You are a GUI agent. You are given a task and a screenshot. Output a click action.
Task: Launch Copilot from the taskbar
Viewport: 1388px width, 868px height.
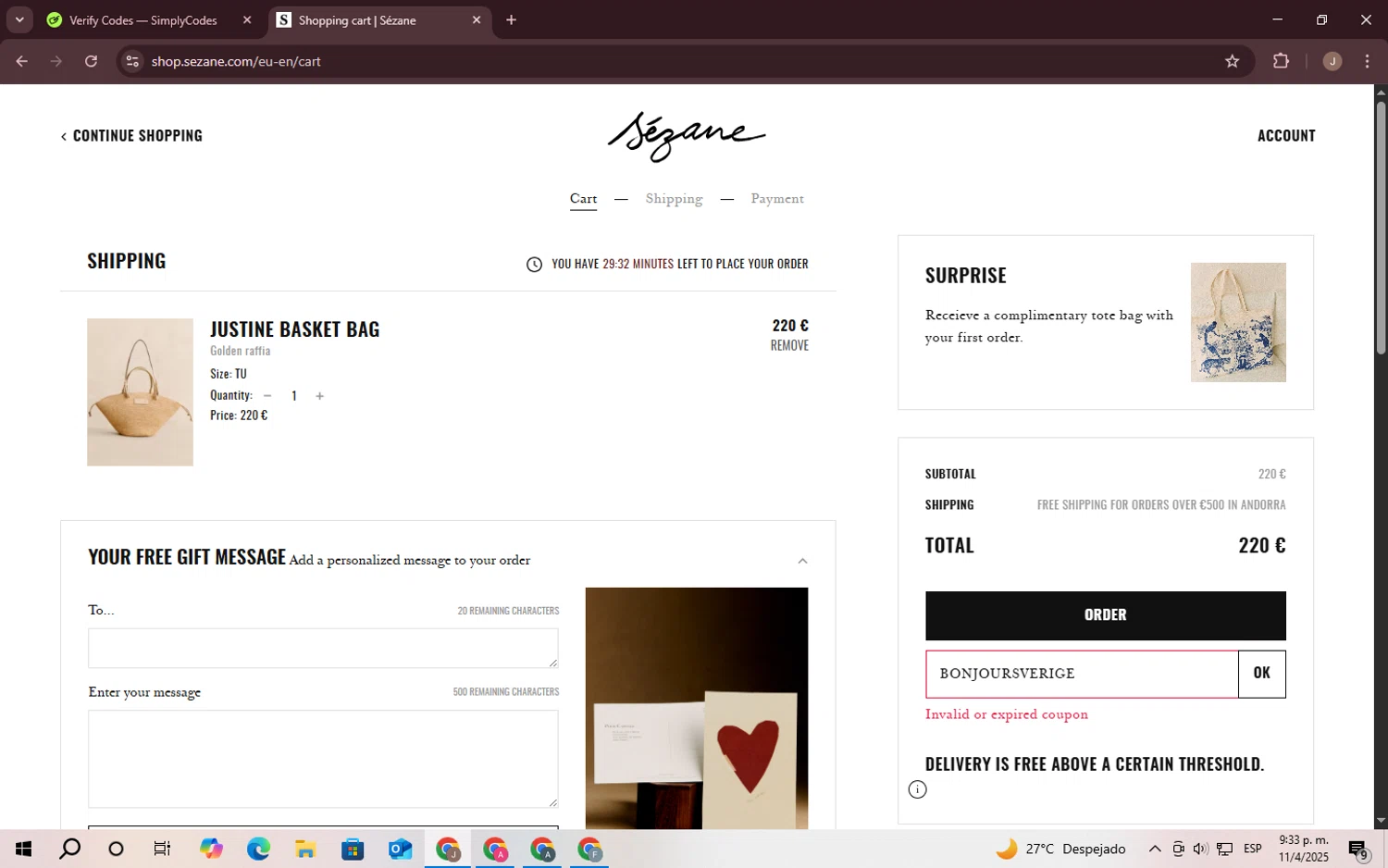point(211,849)
